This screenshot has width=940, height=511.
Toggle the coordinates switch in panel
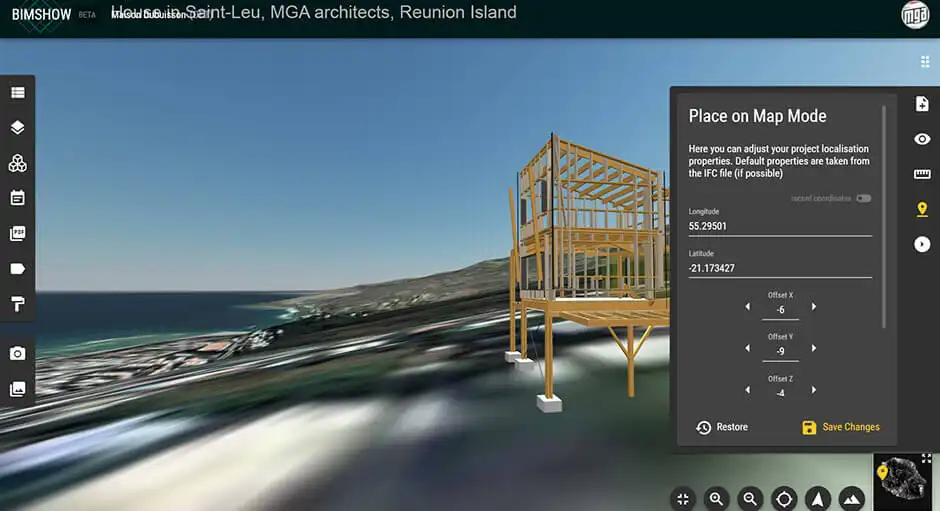pos(863,199)
